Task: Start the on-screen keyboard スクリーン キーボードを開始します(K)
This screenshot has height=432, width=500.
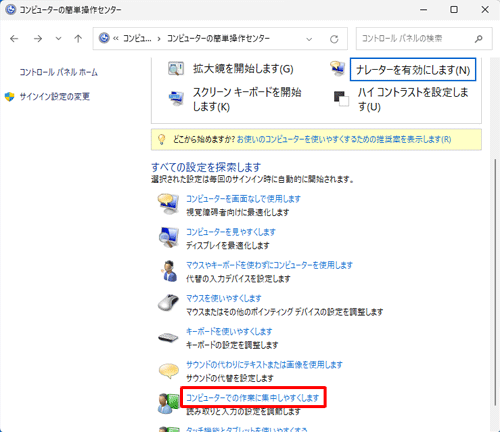Action: tap(247, 99)
